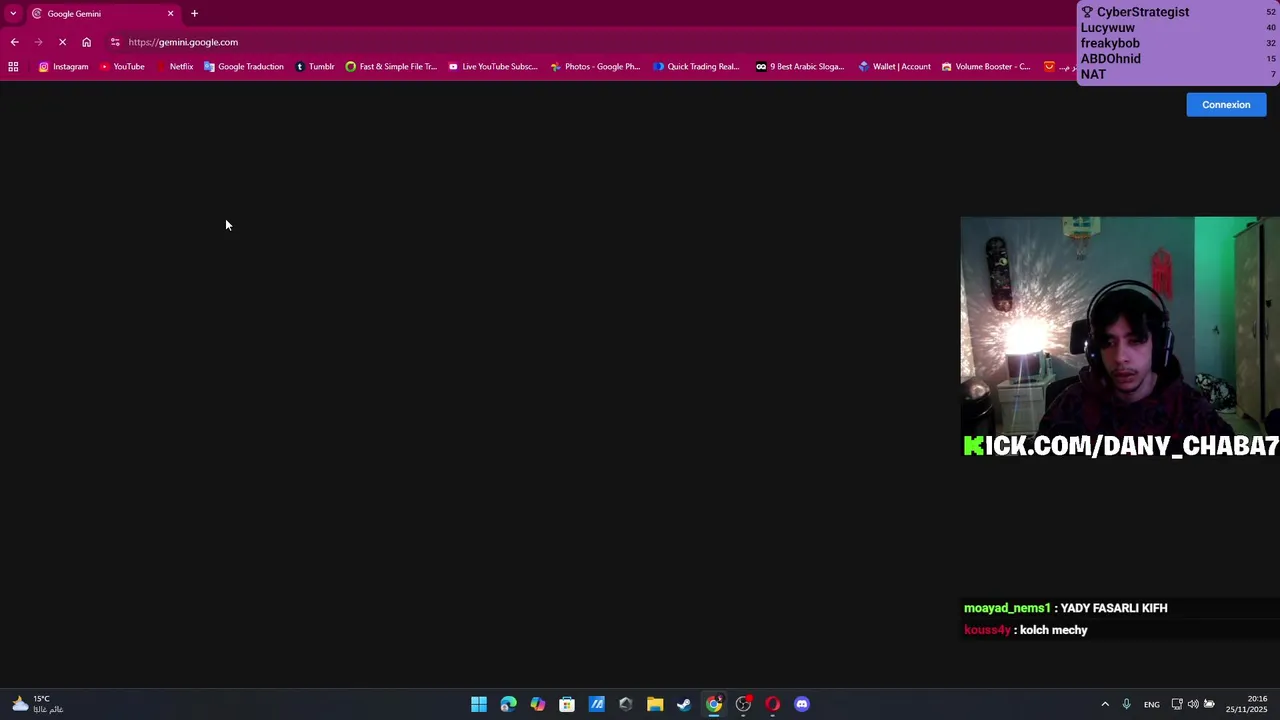Open the apps grid in bookmarks bar
This screenshot has height=720, width=1280.
click(x=13, y=67)
